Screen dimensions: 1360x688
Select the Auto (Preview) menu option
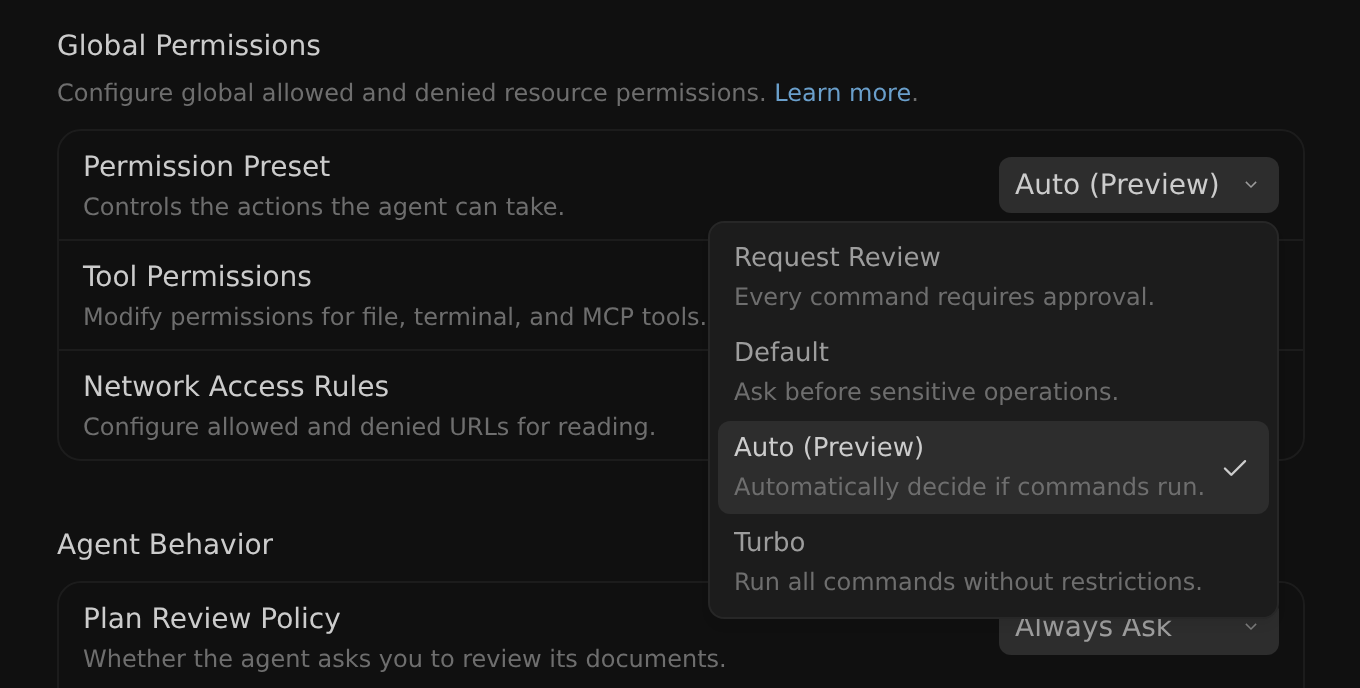pyautogui.click(x=993, y=467)
